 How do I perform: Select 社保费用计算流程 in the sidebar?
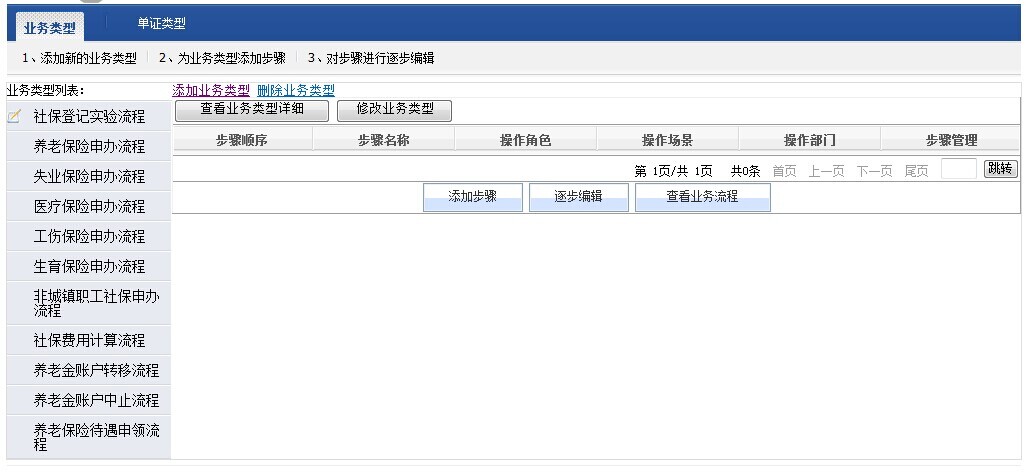[x=89, y=341]
